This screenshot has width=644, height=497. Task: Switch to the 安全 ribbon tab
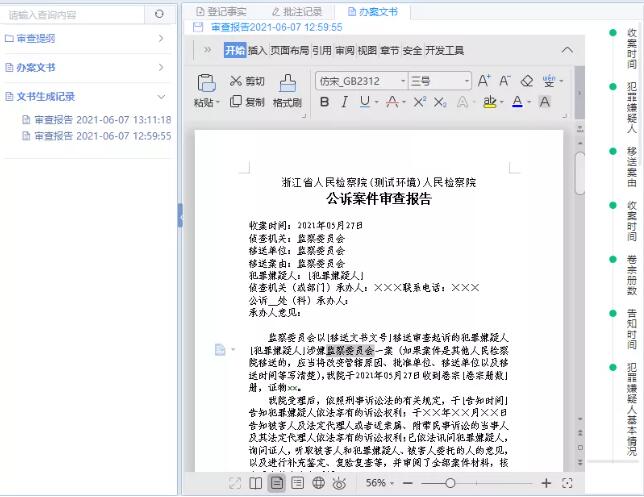tap(412, 50)
